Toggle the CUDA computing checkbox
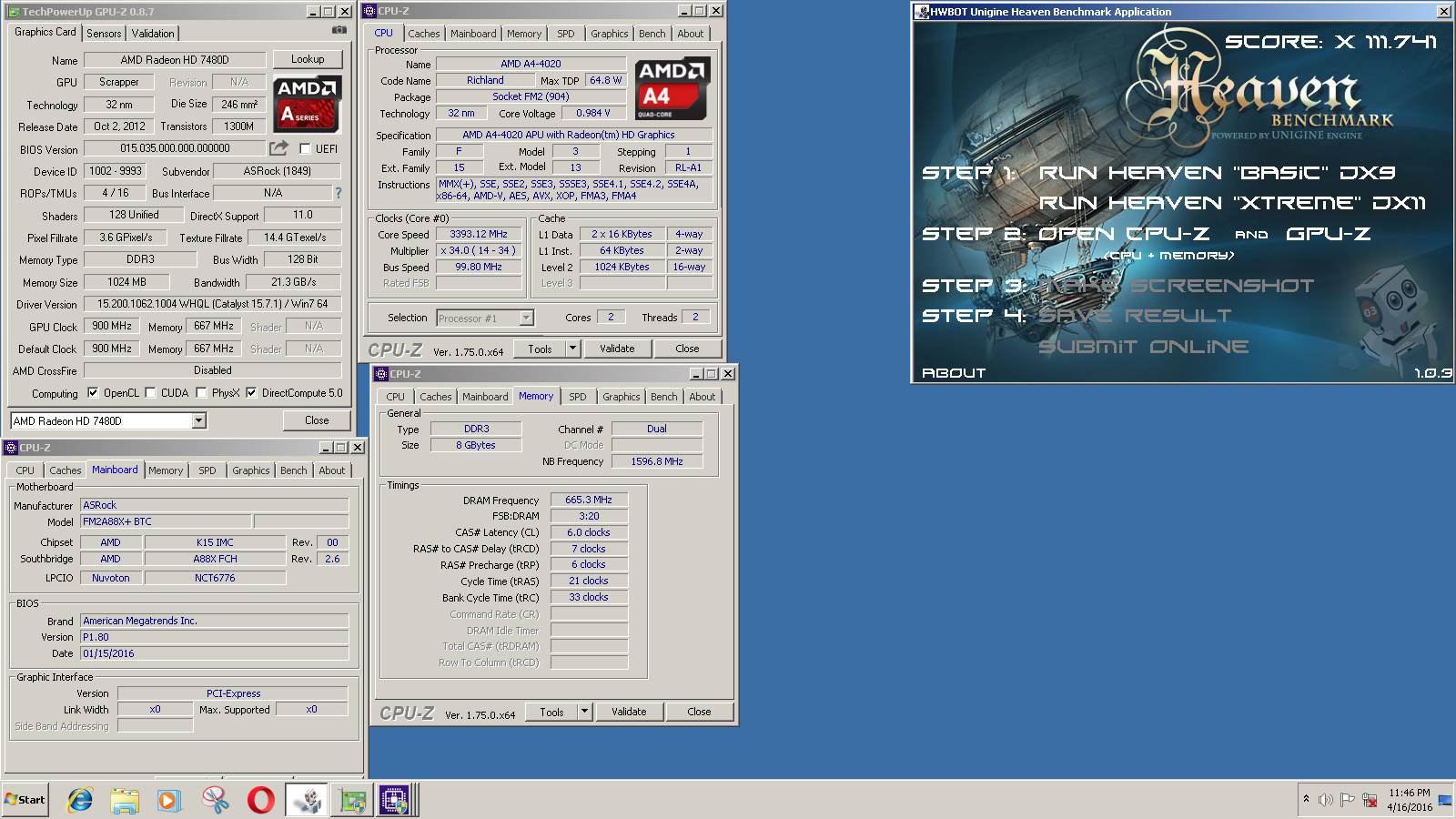Screen dimensions: 1456x819 coord(150,393)
